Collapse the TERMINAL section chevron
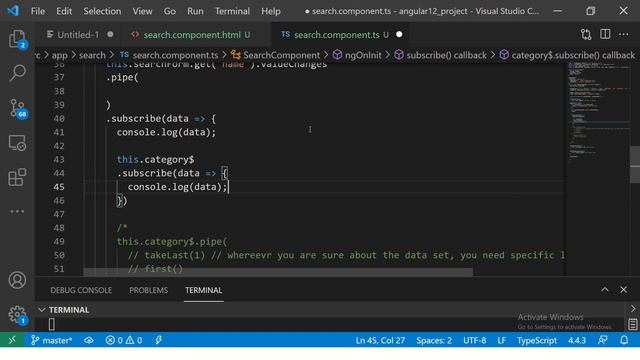Image resolution: width=640 pixels, height=360 pixels. coord(42,310)
